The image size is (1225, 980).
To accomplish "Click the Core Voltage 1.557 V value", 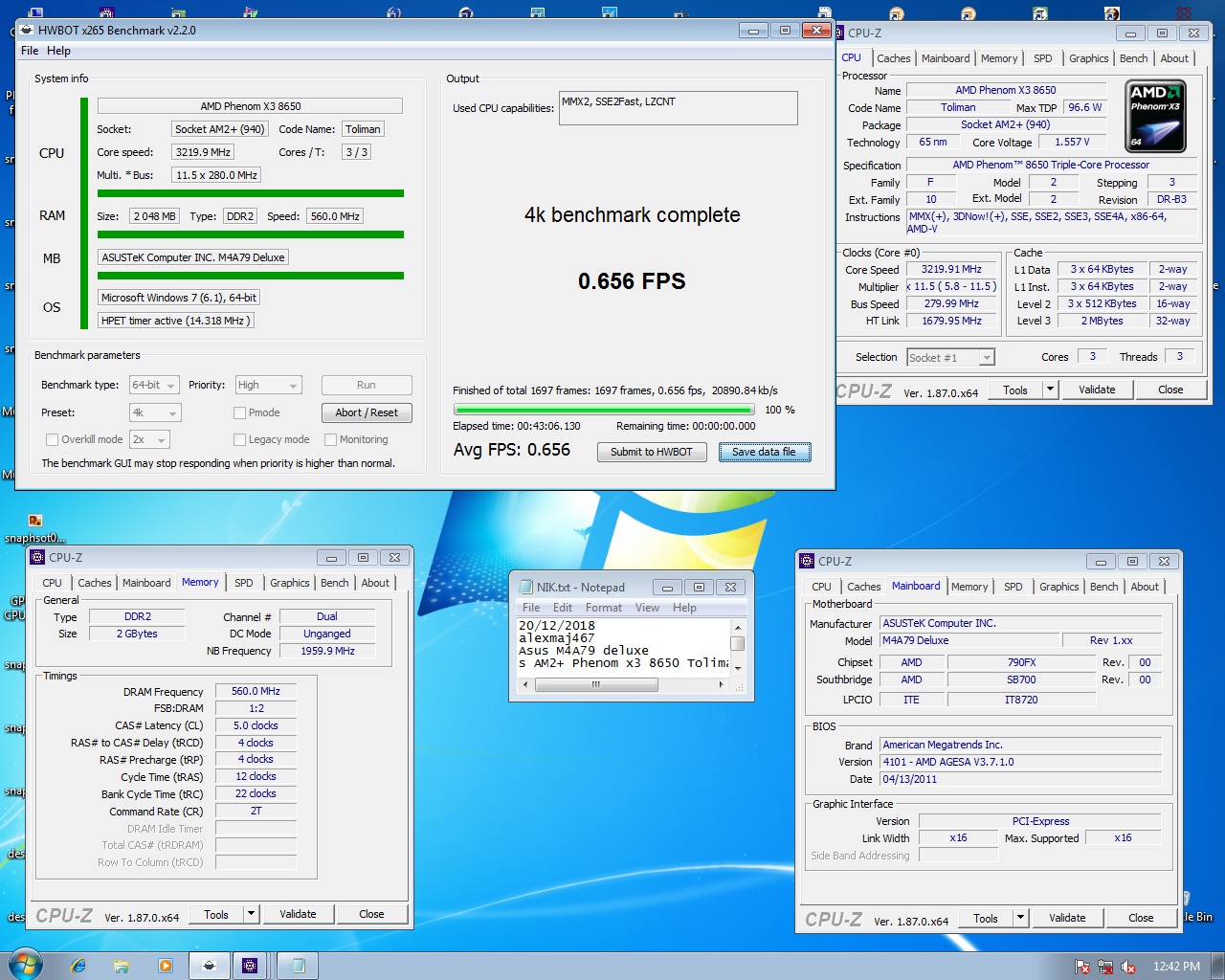I will coord(1072,142).
